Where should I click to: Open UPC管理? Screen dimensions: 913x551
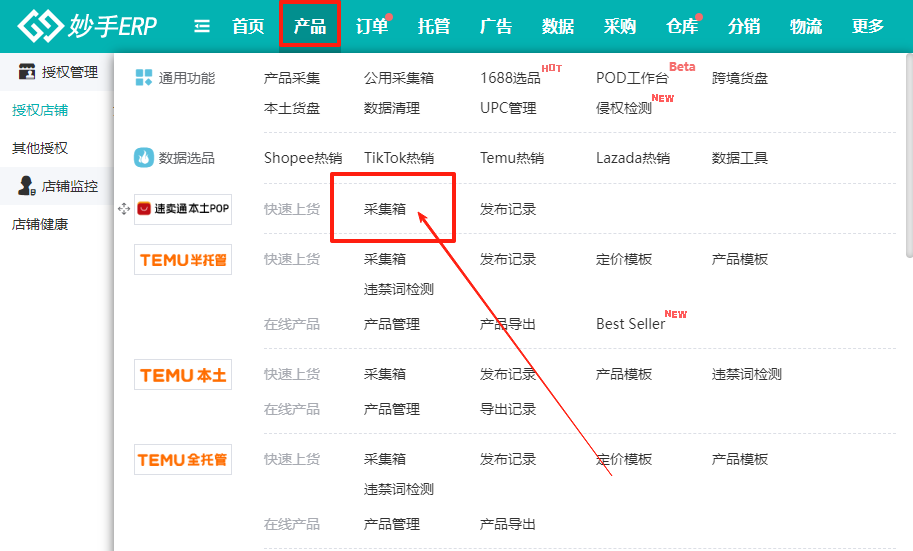pyautogui.click(x=508, y=108)
